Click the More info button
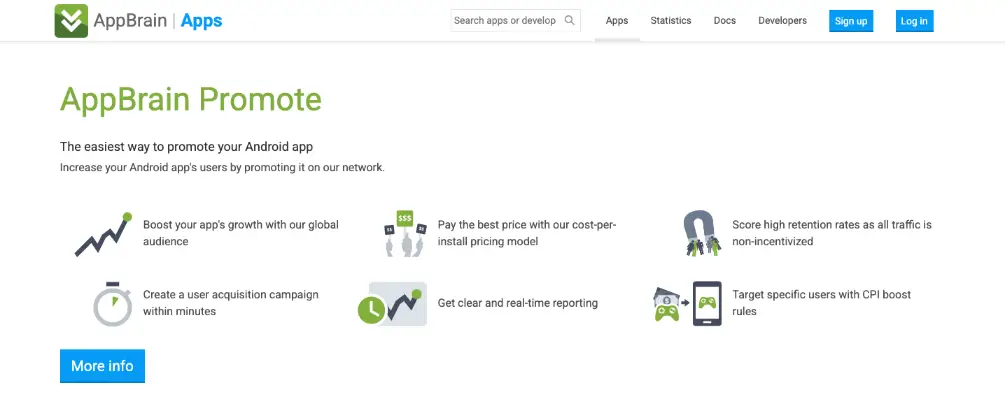The height and width of the screenshot is (406, 1005). (103, 366)
